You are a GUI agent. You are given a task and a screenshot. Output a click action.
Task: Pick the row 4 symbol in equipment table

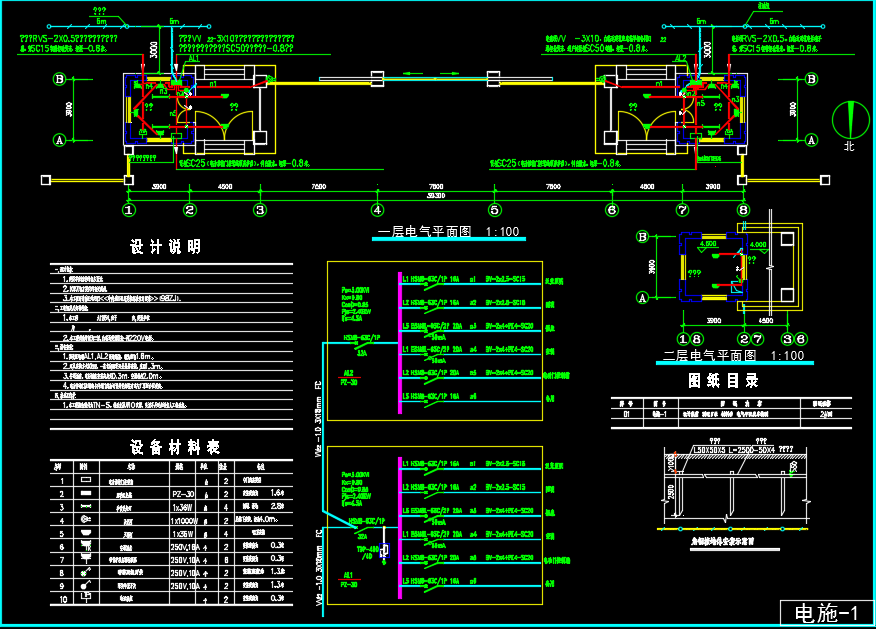tap(87, 519)
